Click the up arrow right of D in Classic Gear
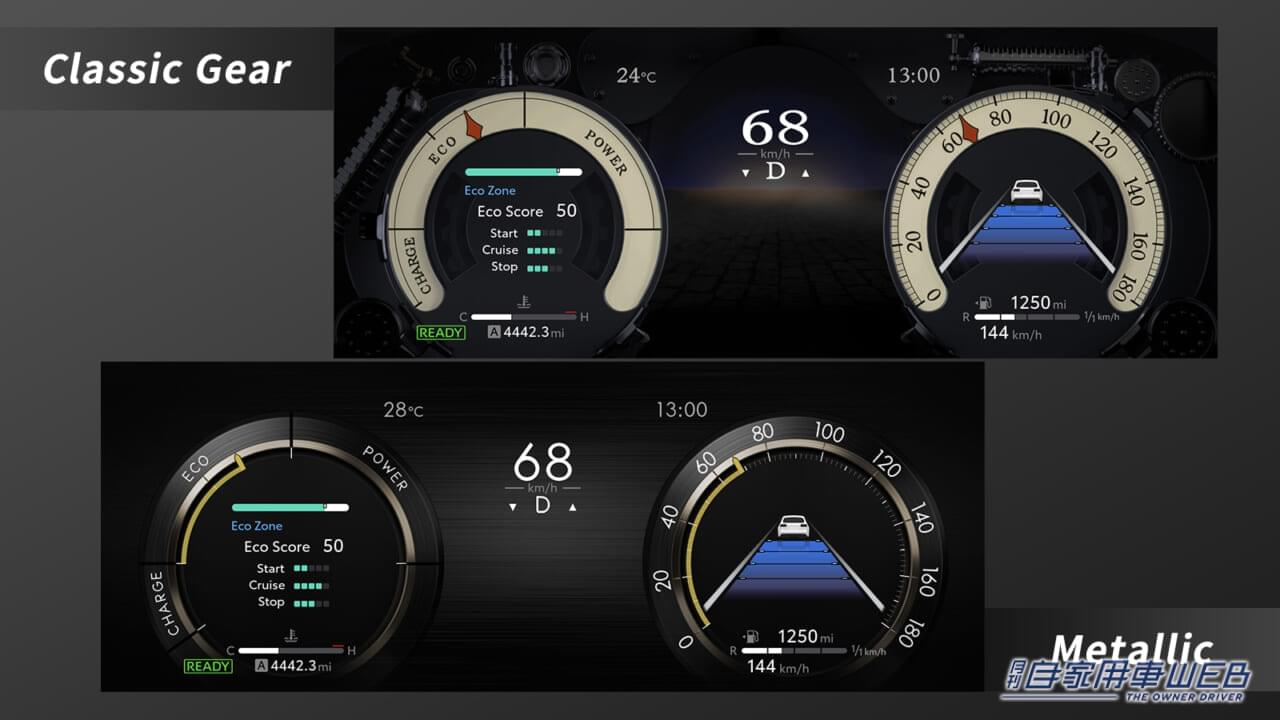This screenshot has width=1280, height=720. tap(806, 173)
